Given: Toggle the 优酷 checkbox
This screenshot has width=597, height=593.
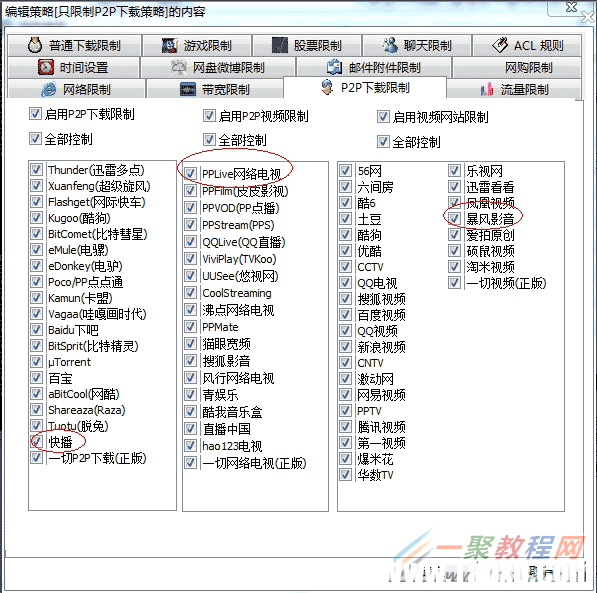Looking at the screenshot, I should 345,251.
